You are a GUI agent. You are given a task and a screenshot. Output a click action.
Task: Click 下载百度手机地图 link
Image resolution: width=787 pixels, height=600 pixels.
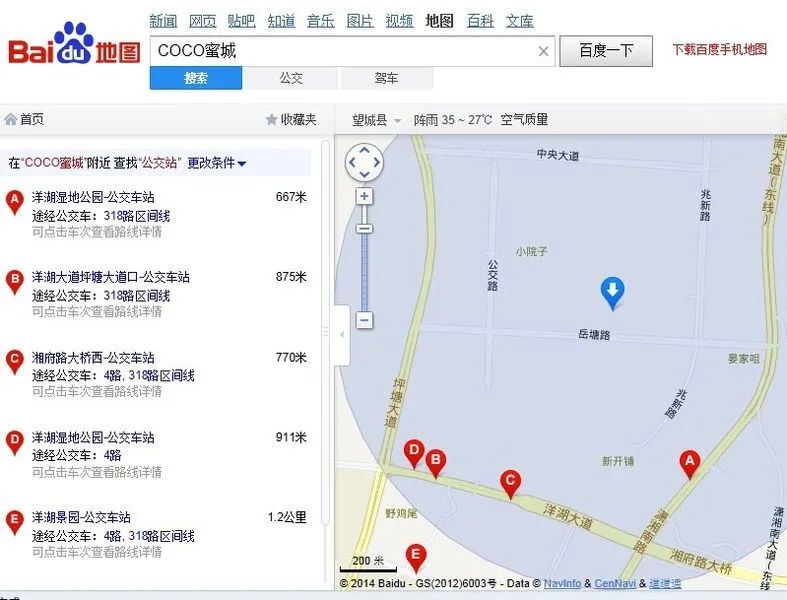[x=719, y=49]
